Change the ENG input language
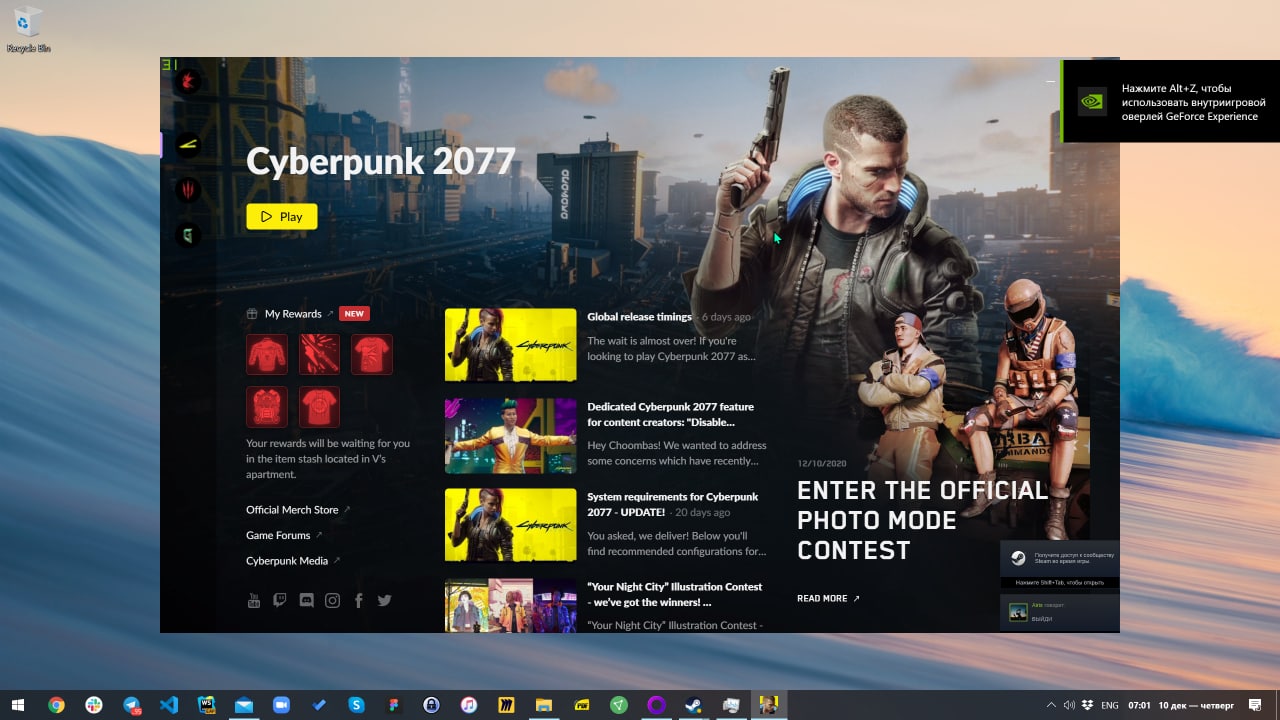1280x720 pixels. click(1110, 705)
